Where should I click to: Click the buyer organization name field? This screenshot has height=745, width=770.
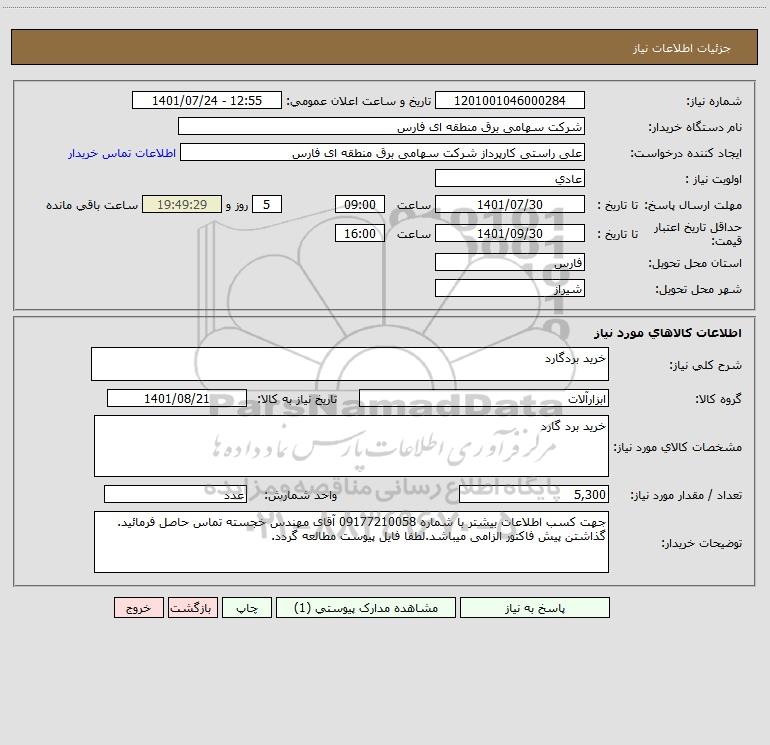(381, 126)
